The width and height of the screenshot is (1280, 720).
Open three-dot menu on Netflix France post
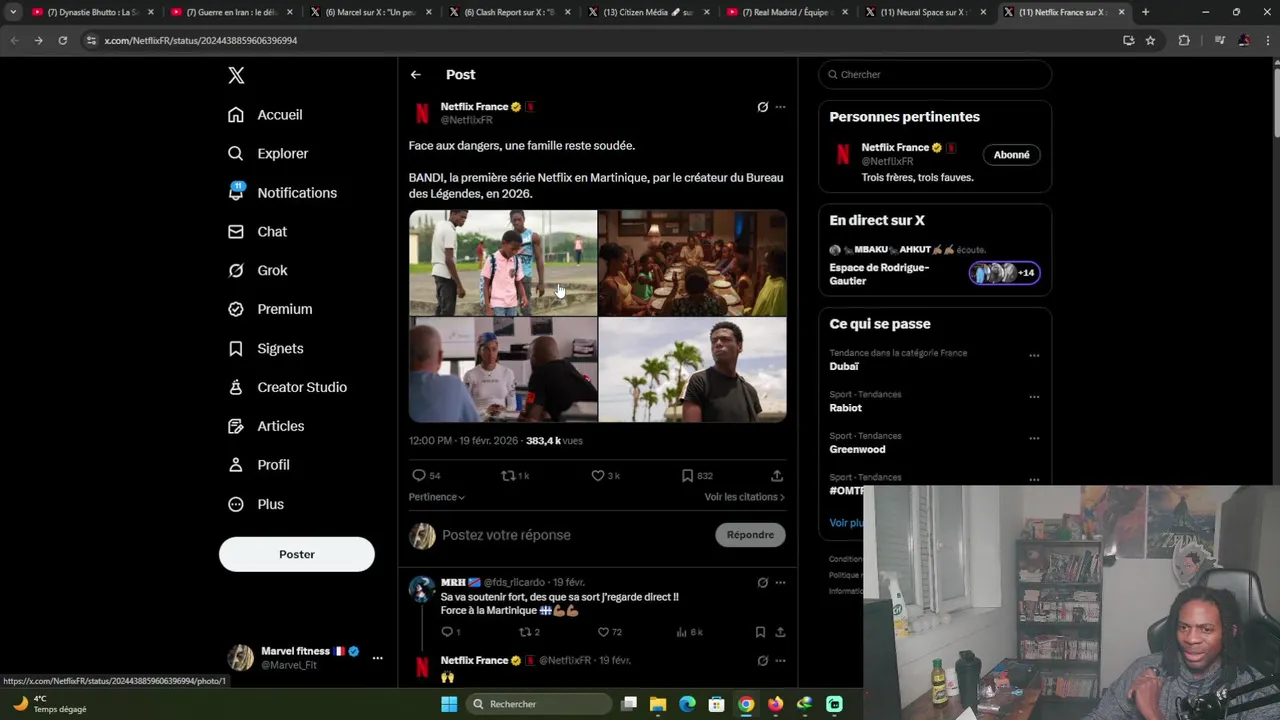780,107
